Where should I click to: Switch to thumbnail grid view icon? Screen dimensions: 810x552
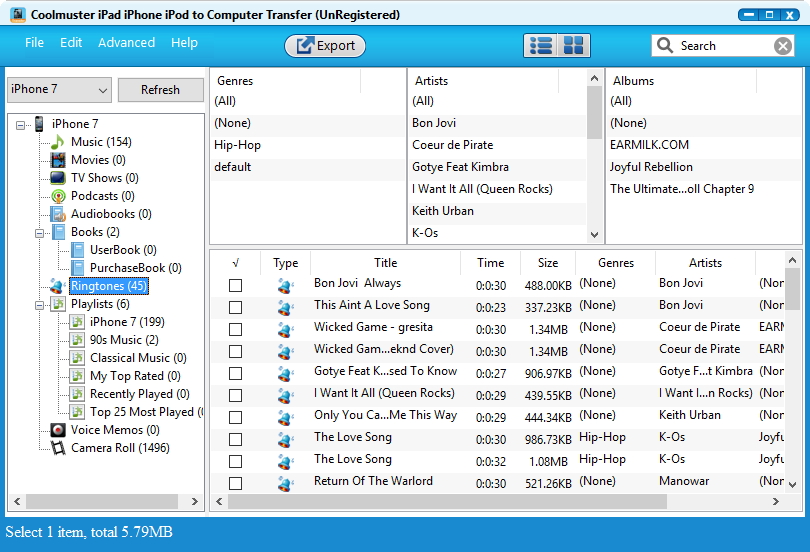(573, 45)
